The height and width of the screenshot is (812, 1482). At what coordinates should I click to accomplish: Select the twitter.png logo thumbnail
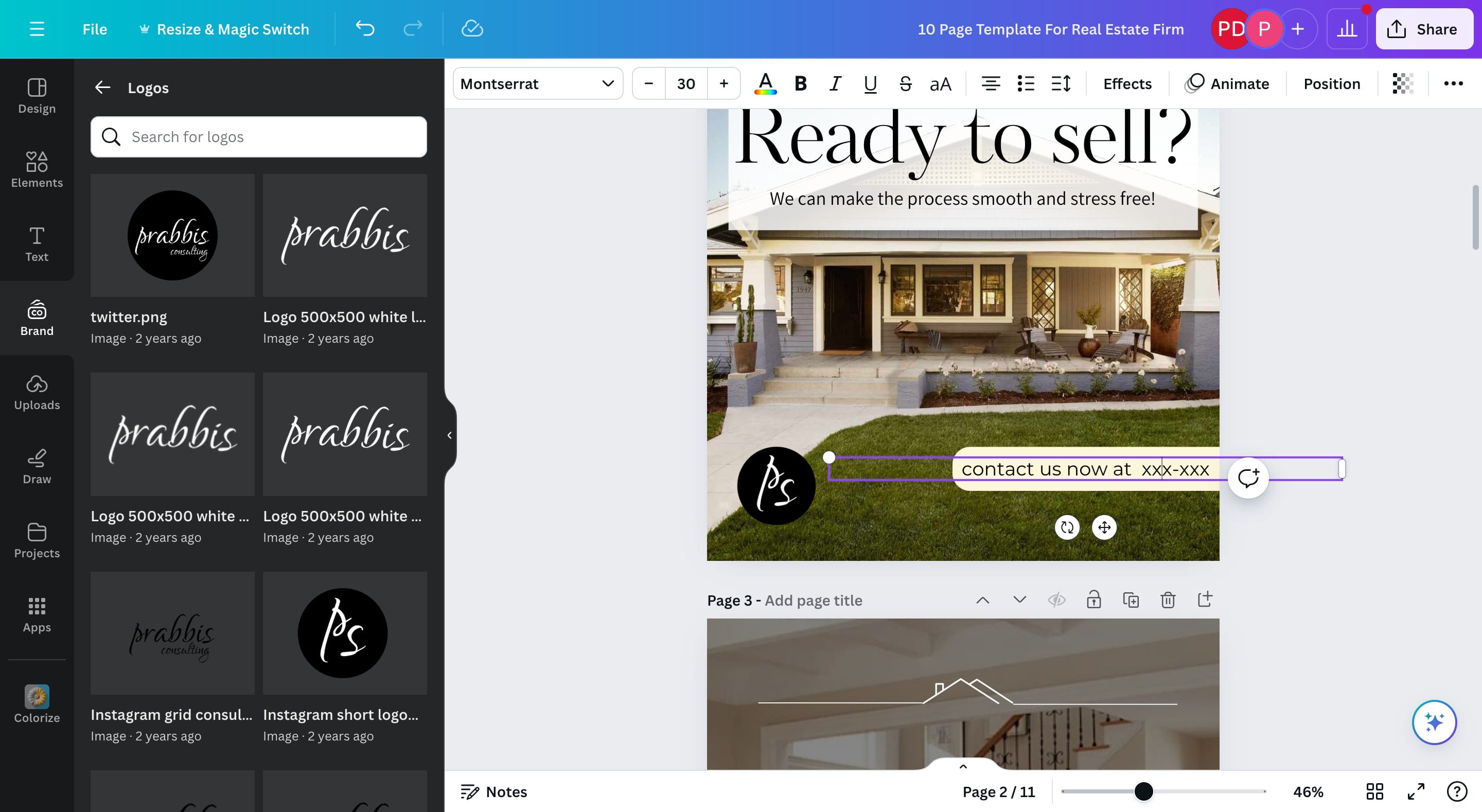tap(172, 235)
